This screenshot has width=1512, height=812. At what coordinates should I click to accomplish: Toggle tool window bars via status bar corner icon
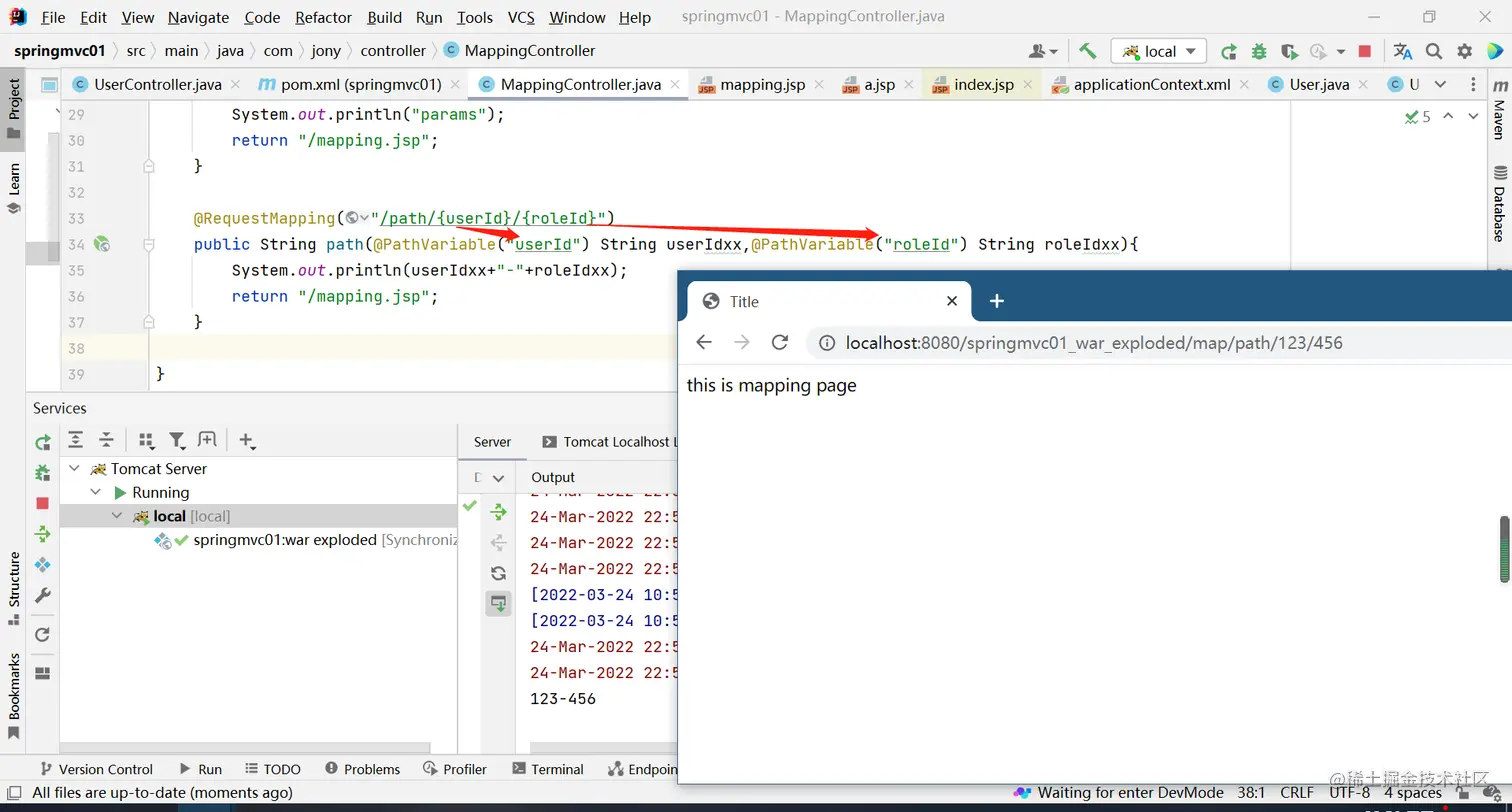[13, 793]
